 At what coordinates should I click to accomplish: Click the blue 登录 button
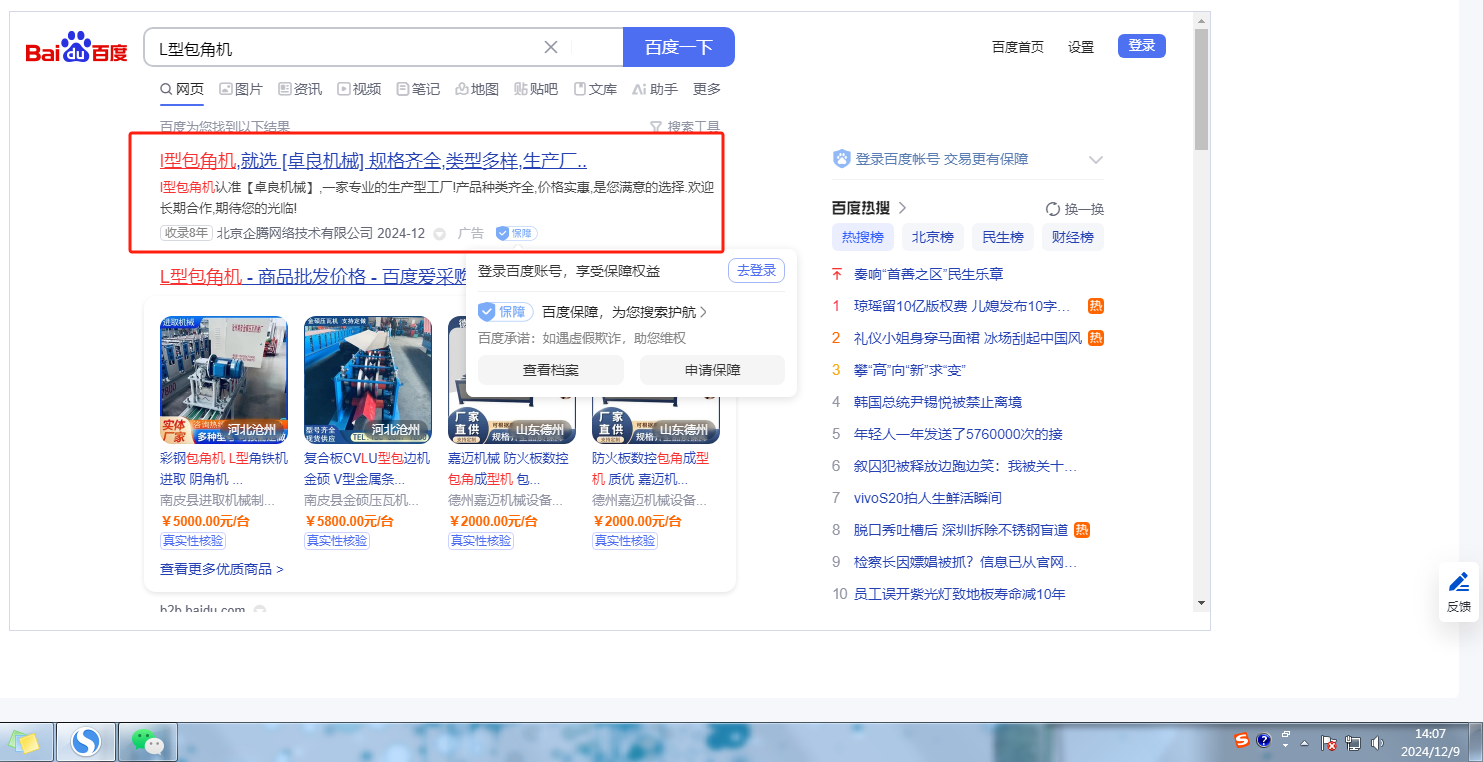click(x=1141, y=46)
